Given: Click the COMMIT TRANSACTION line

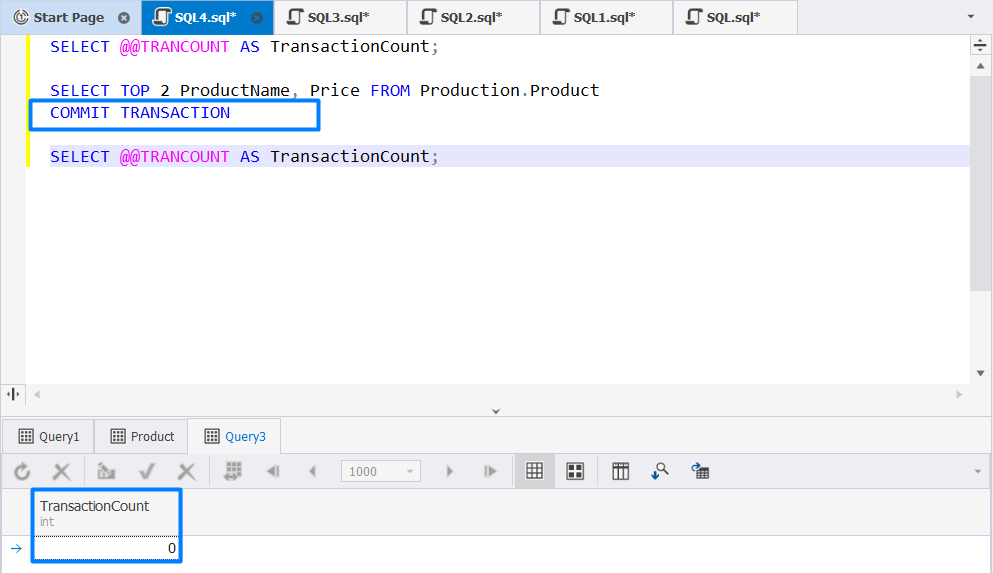Looking at the screenshot, I should [140, 113].
